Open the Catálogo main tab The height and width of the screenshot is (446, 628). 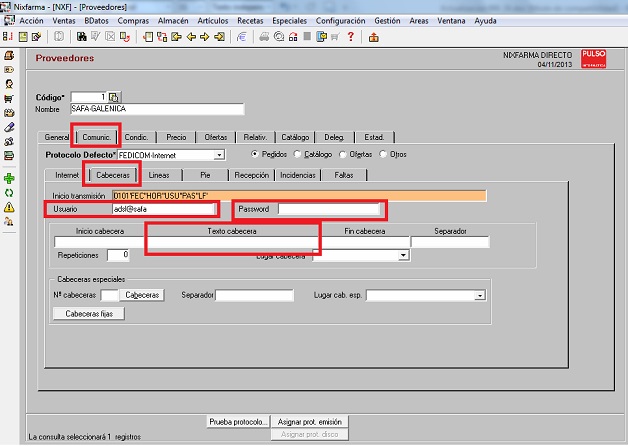[x=295, y=137]
